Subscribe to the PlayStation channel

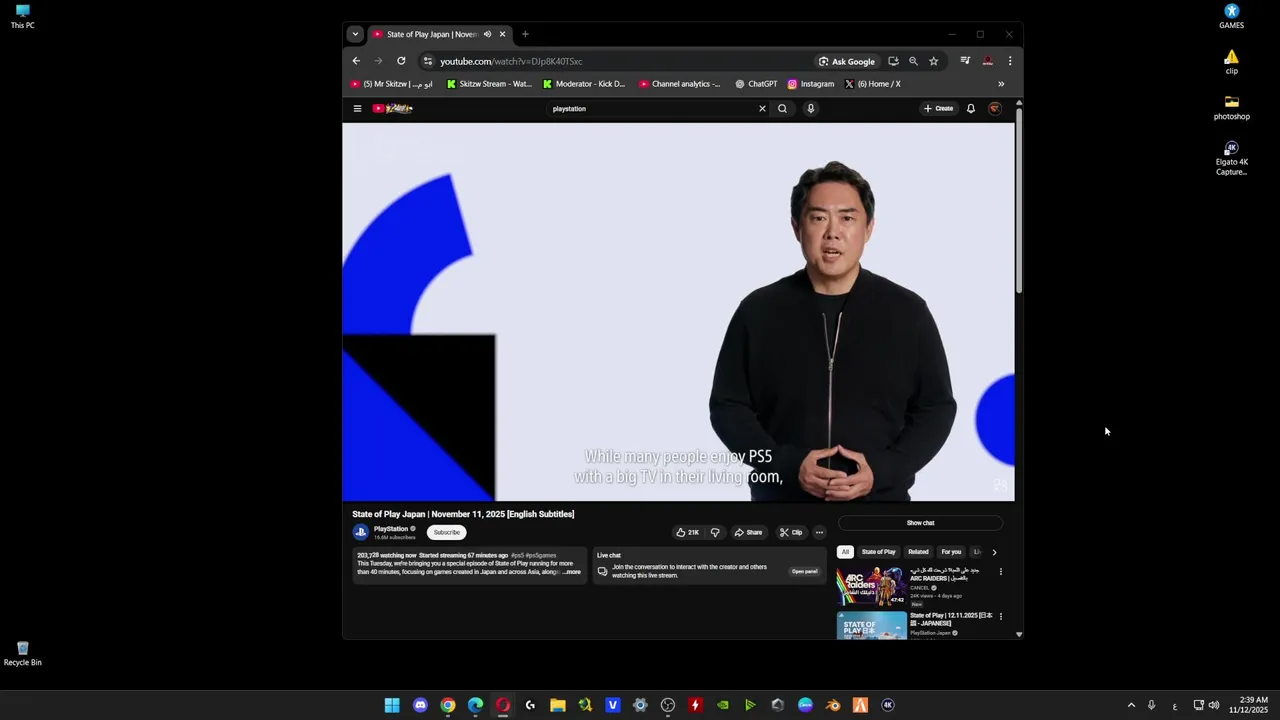point(447,532)
